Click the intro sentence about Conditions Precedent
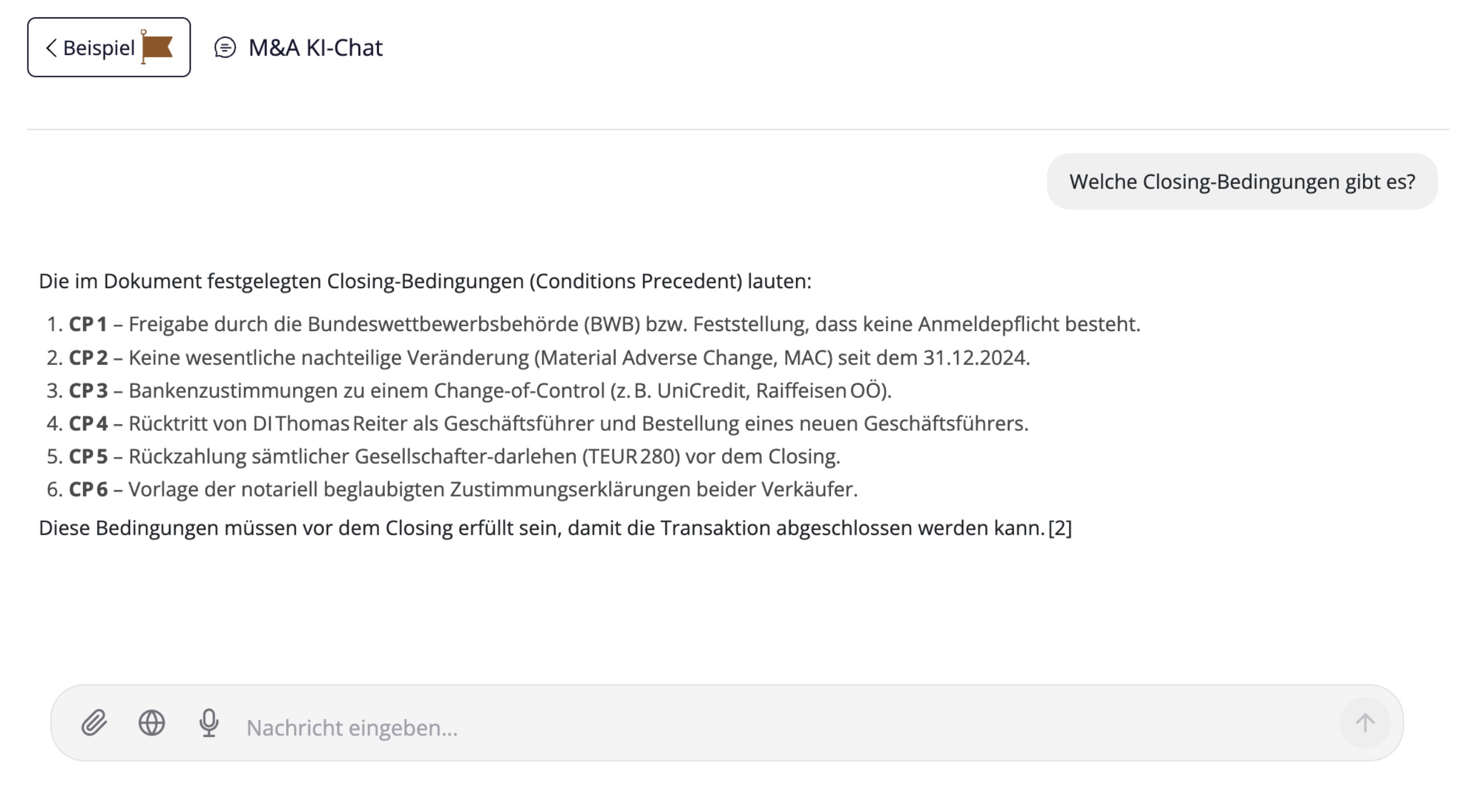The height and width of the screenshot is (812, 1466). click(425, 281)
